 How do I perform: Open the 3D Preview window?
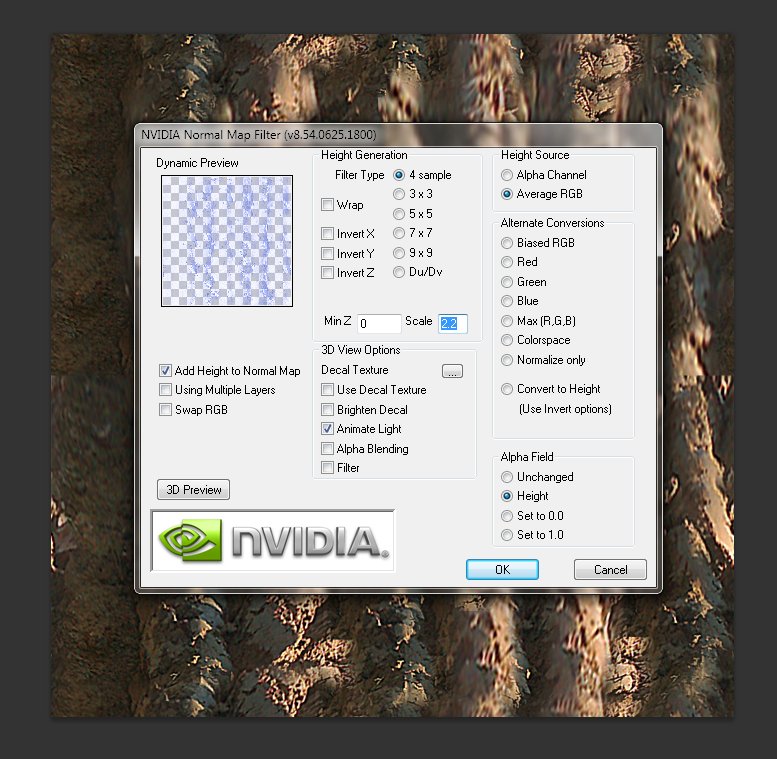point(193,489)
